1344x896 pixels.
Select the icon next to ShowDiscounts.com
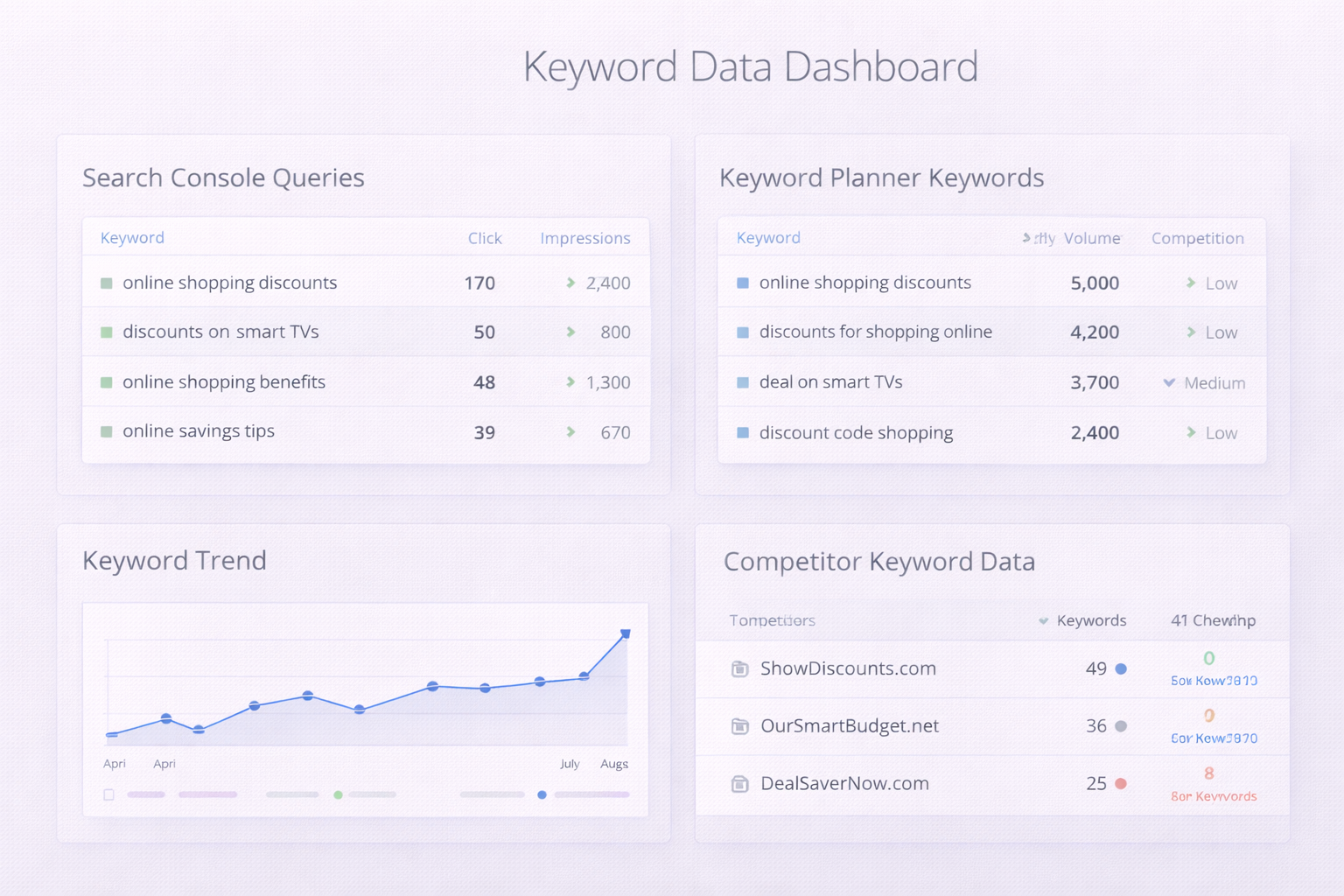(x=740, y=668)
